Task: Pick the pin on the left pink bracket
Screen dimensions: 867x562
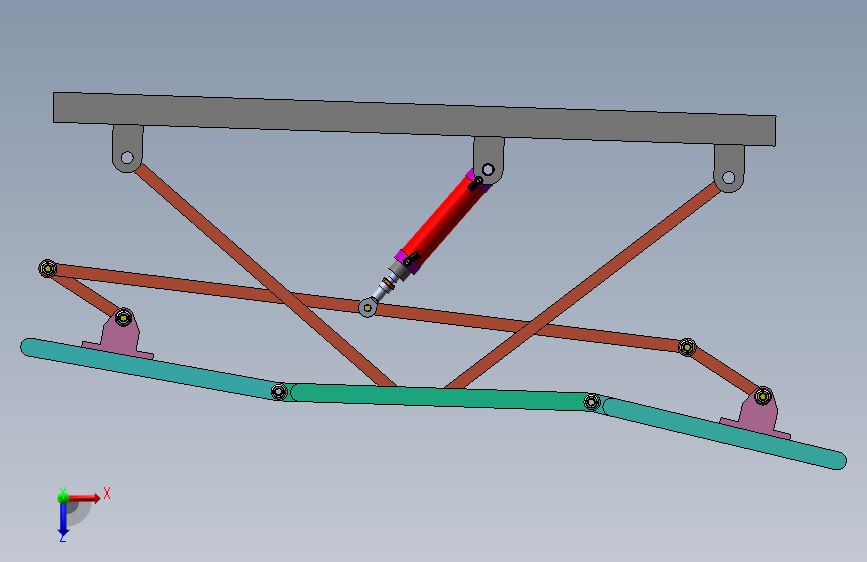Action: coord(123,318)
